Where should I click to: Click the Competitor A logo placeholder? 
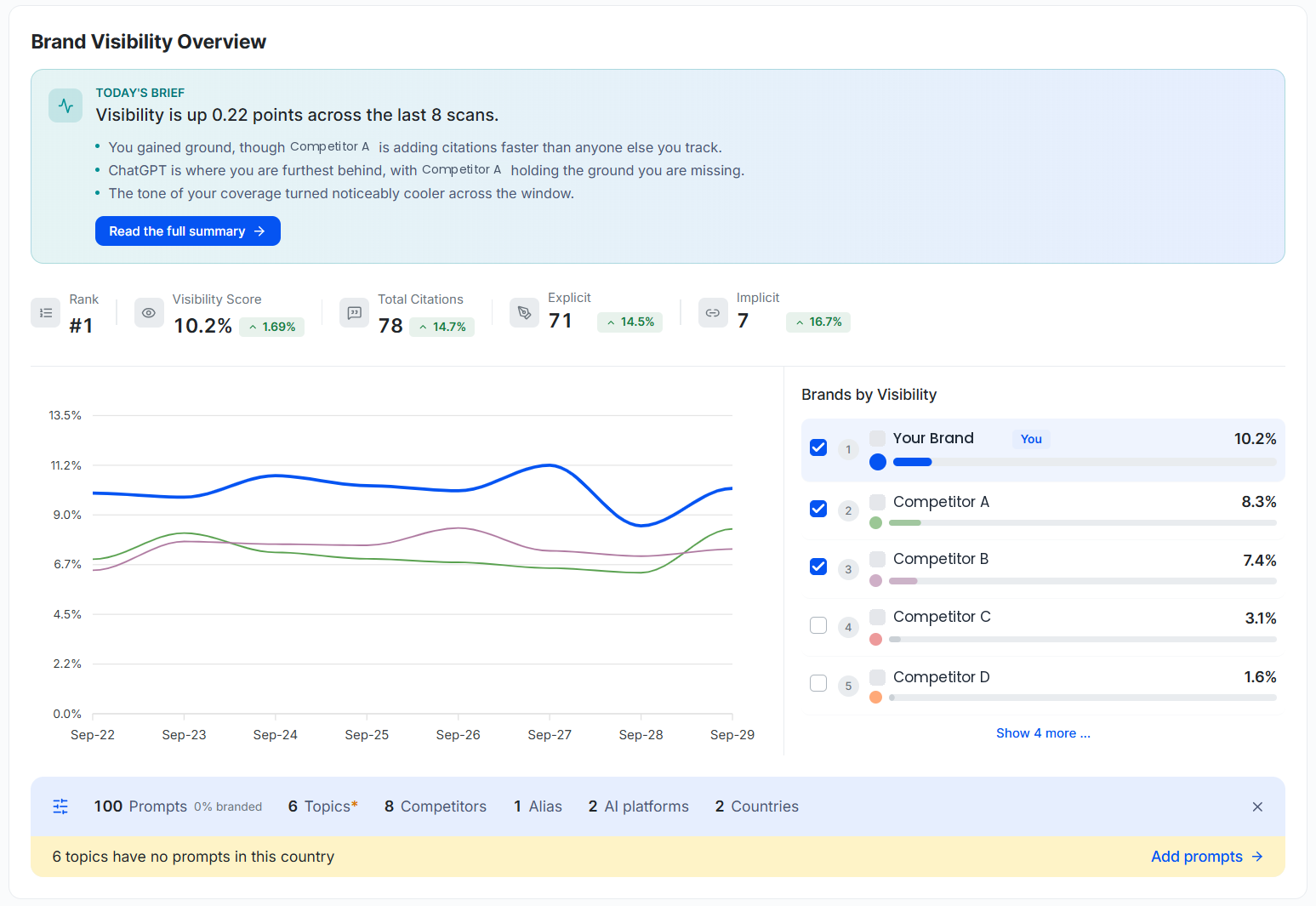[877, 502]
